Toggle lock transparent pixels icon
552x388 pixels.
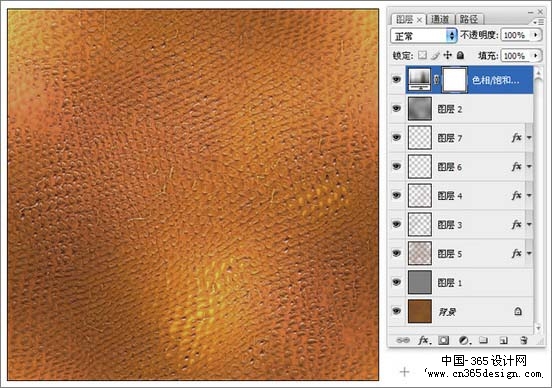coord(422,55)
